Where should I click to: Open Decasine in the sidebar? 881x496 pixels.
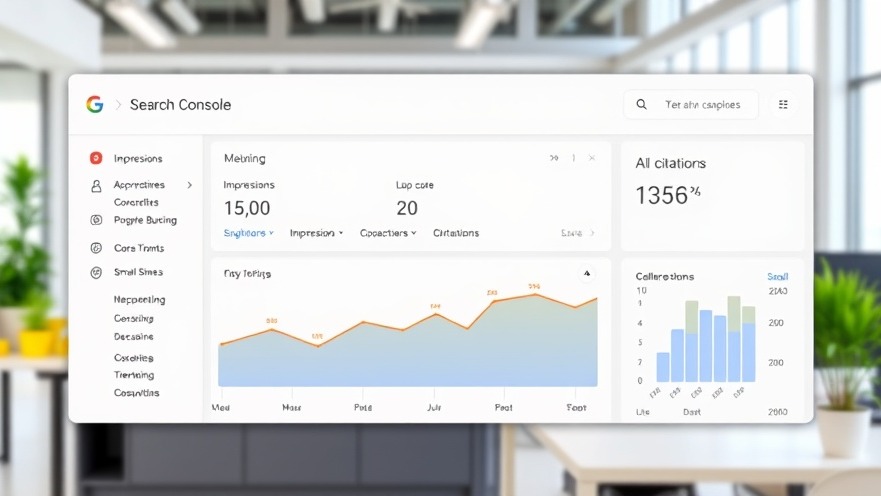(134, 336)
